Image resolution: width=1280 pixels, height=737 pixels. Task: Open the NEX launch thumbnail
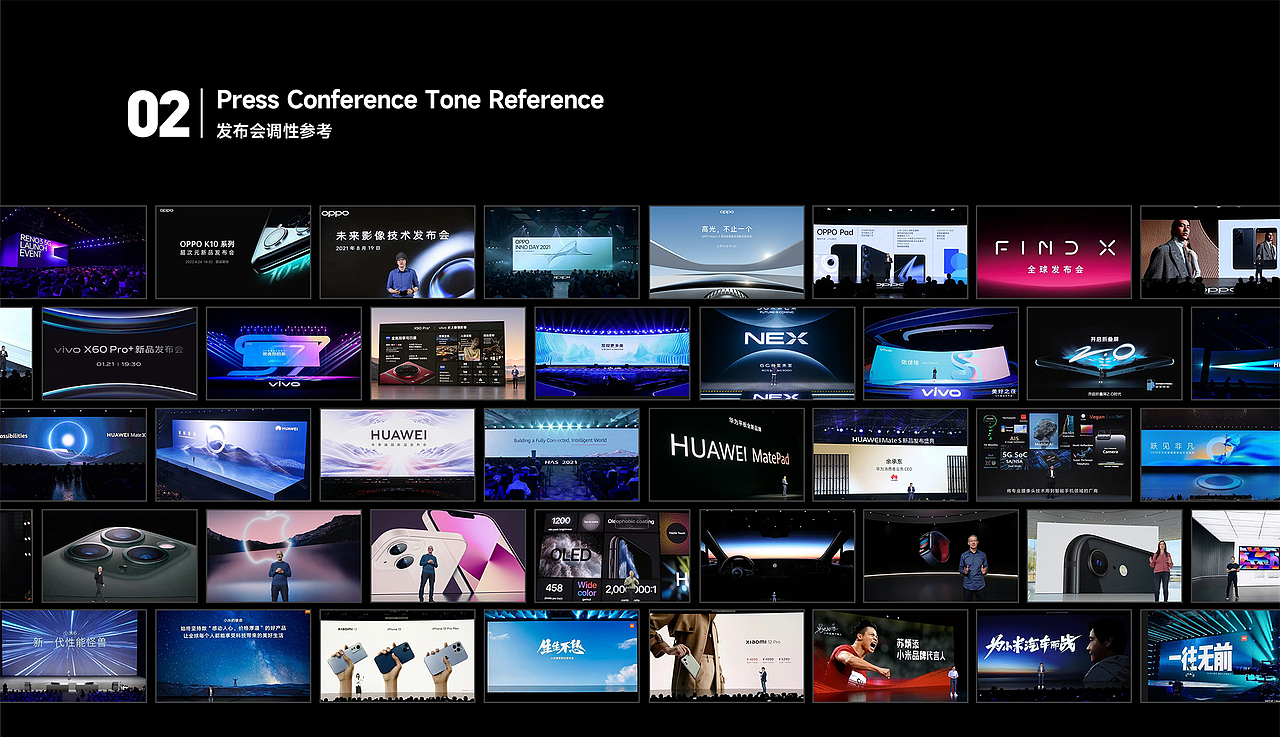[777, 353]
